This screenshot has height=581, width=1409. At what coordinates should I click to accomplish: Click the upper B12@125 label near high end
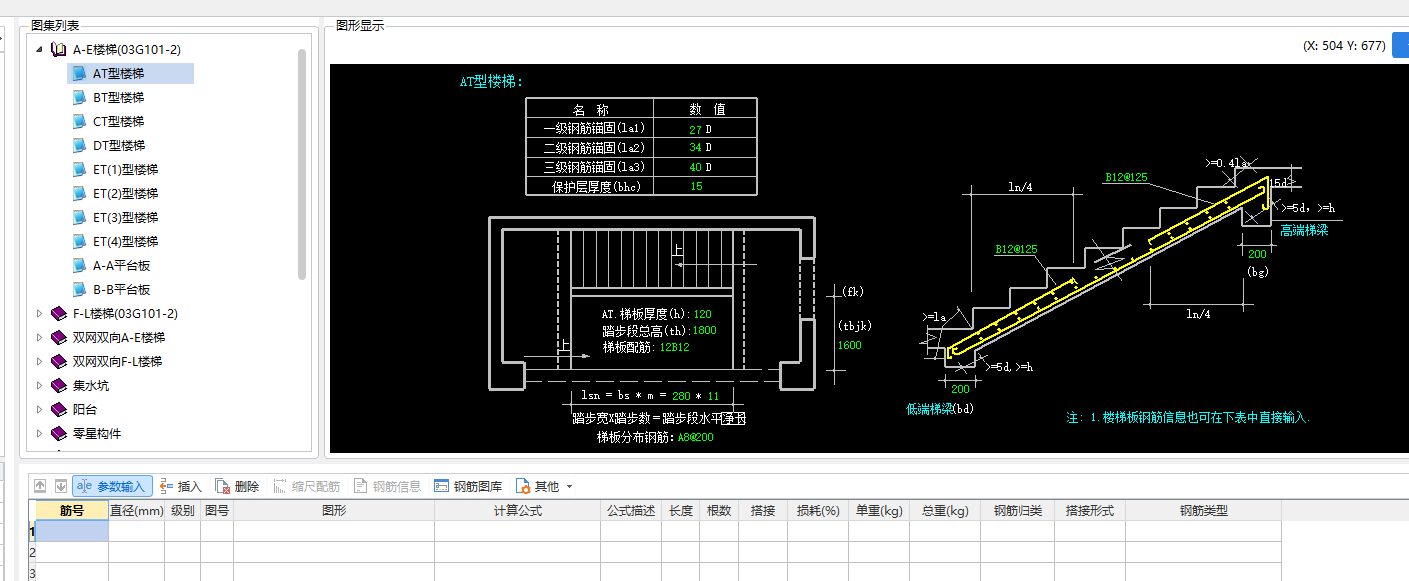1126,177
